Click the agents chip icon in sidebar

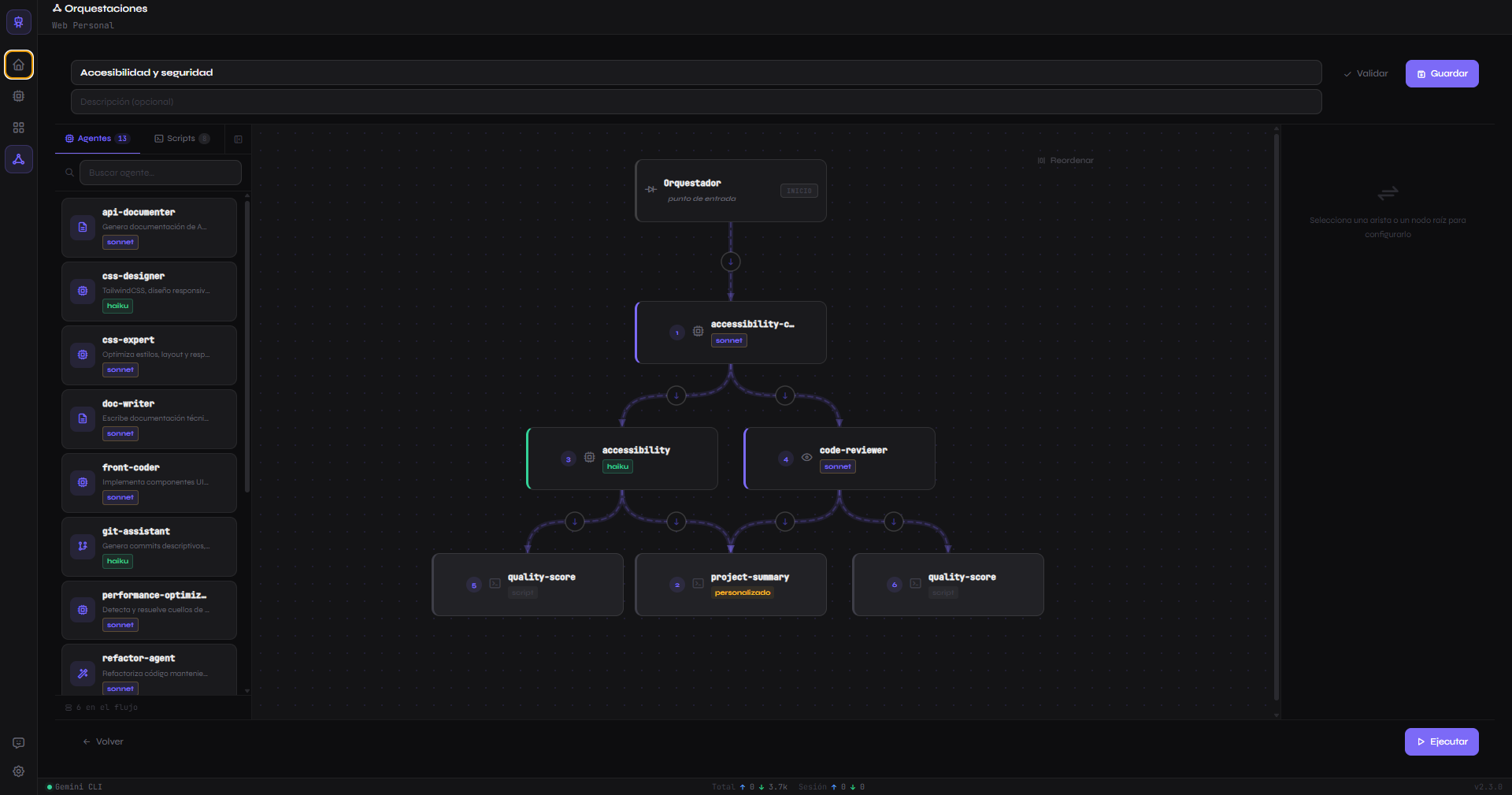point(19,96)
